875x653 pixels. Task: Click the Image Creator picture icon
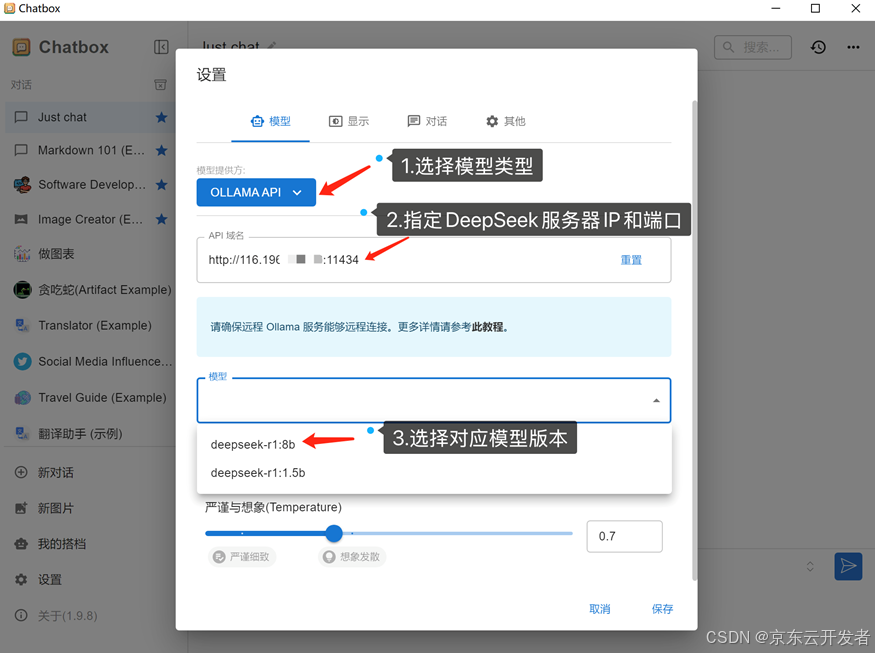21,219
